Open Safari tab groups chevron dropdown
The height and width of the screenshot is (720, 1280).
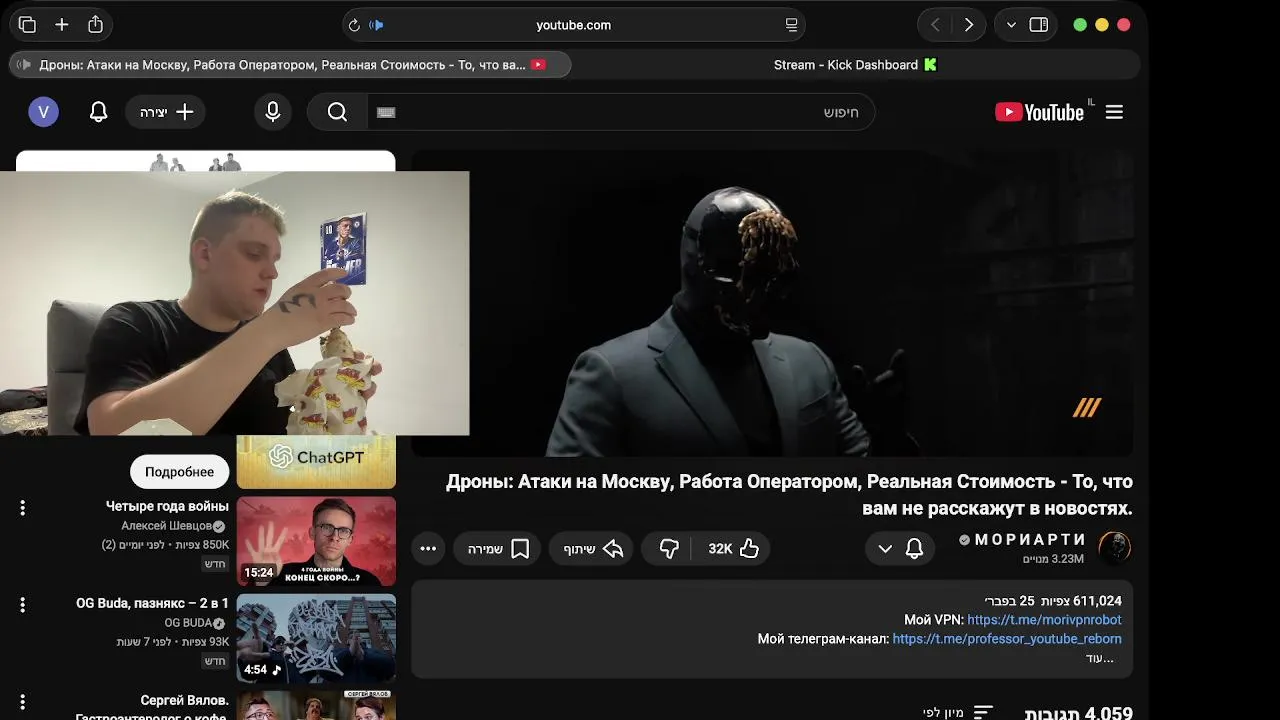(x=1011, y=25)
